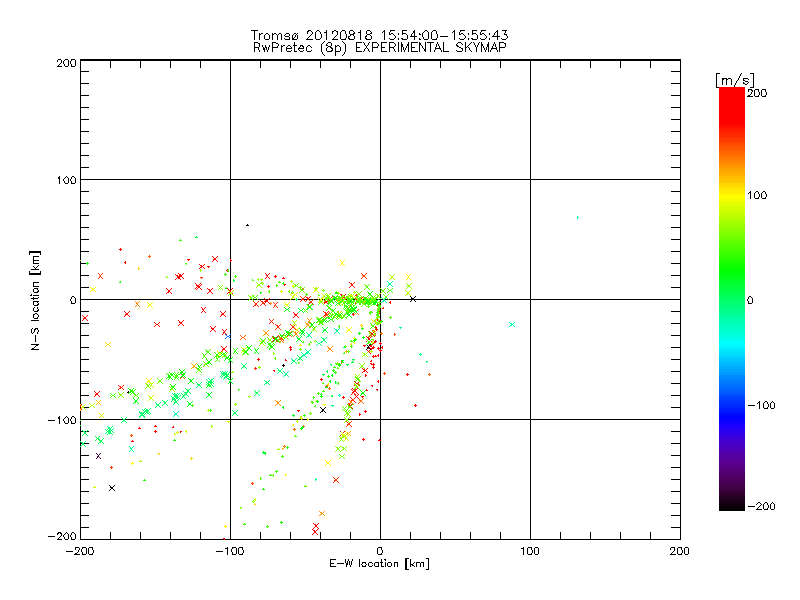Click the 'N-S location [km]' axis label
The width and height of the screenshot is (800, 600).
pyautogui.click(x=35, y=301)
